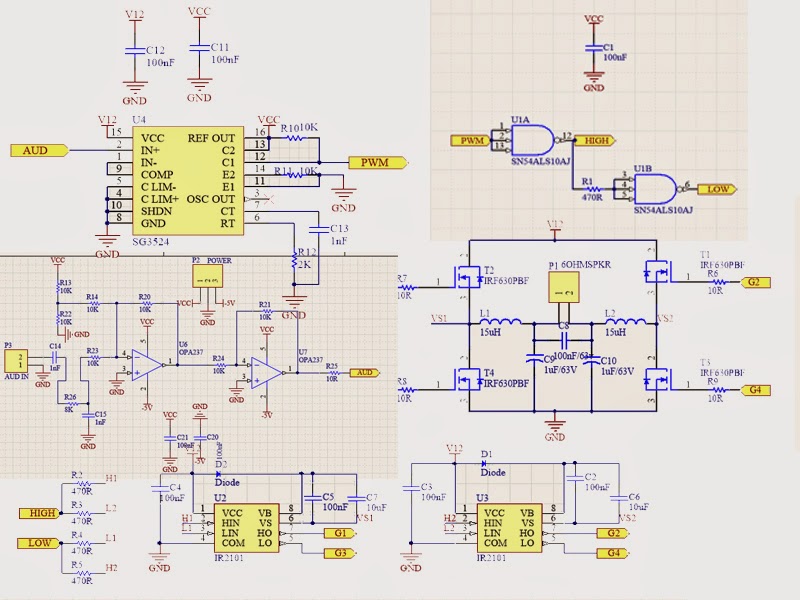The image size is (800, 600).
Task: Select the G1 output port
Action: click(x=342, y=533)
